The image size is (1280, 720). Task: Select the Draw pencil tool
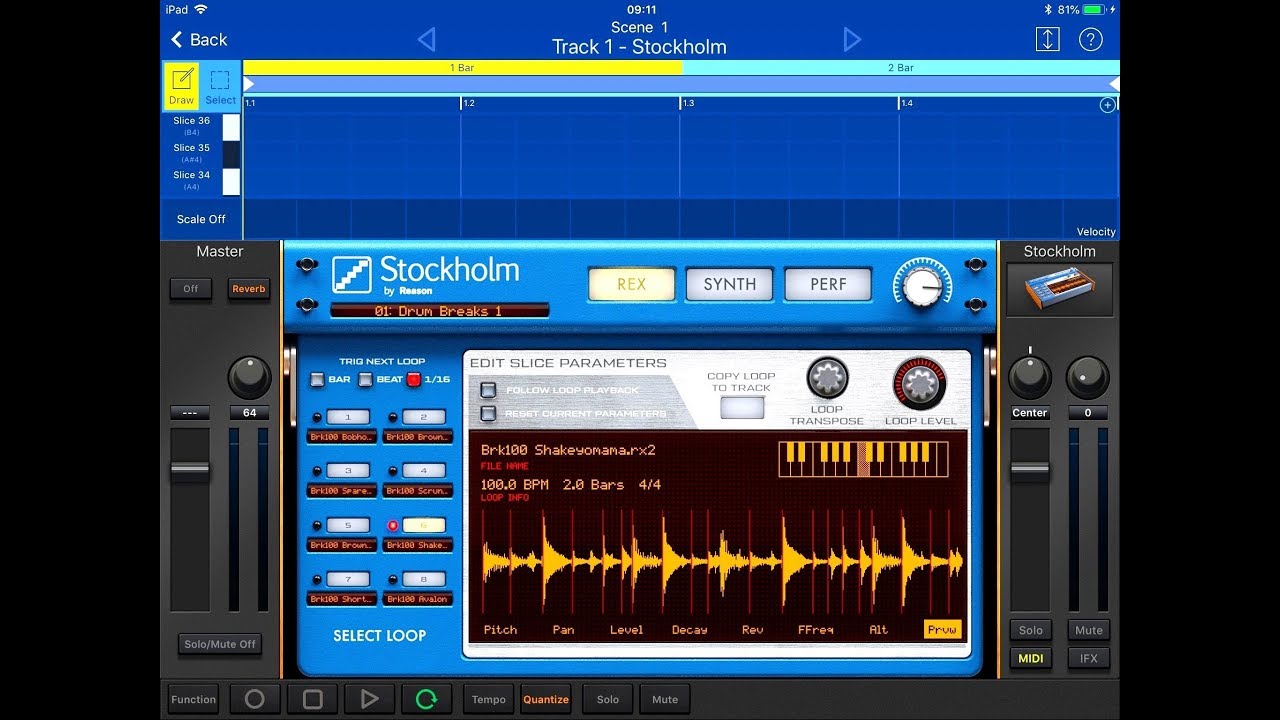click(x=182, y=85)
